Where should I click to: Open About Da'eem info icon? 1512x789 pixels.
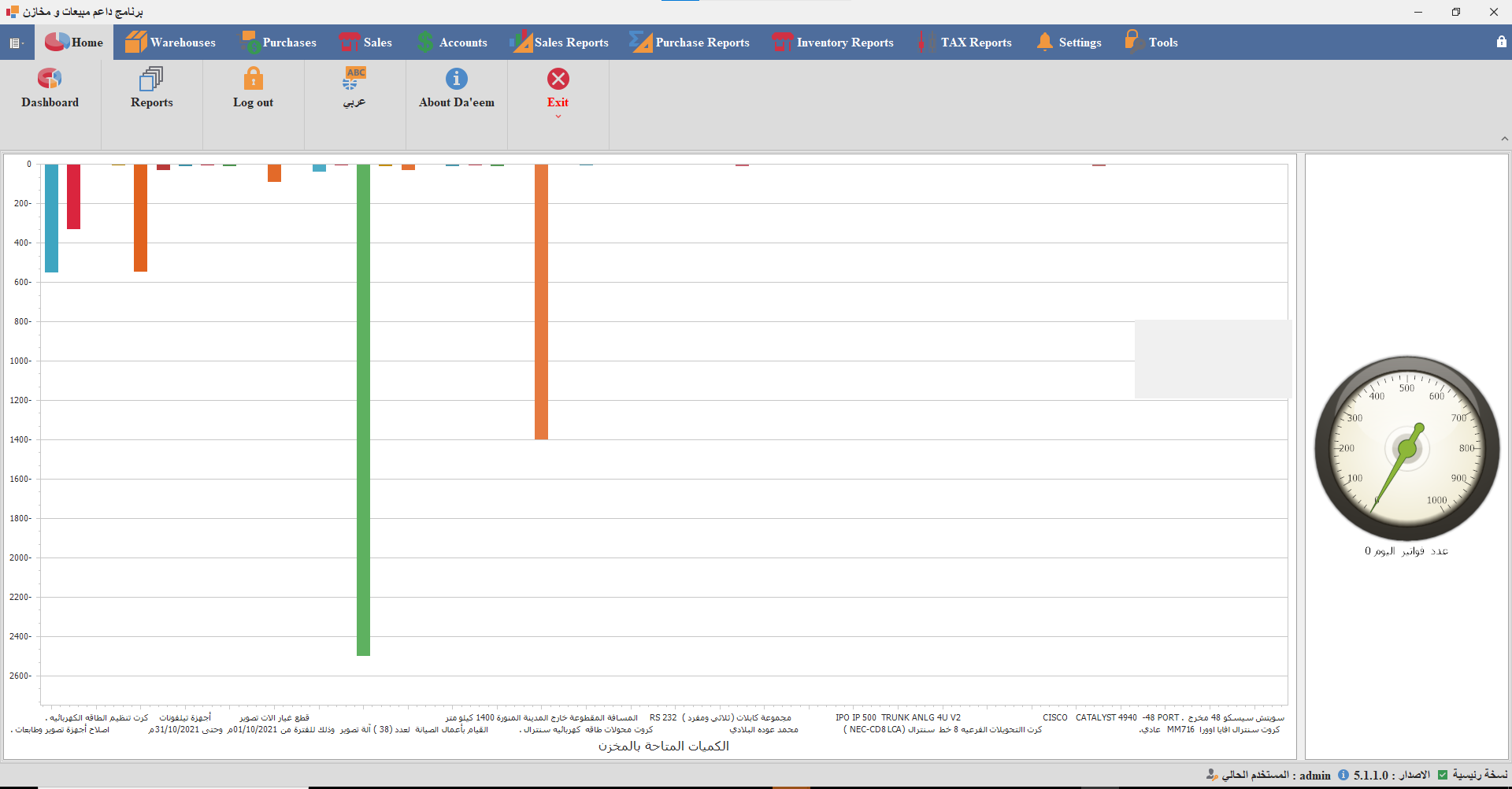coord(456,79)
